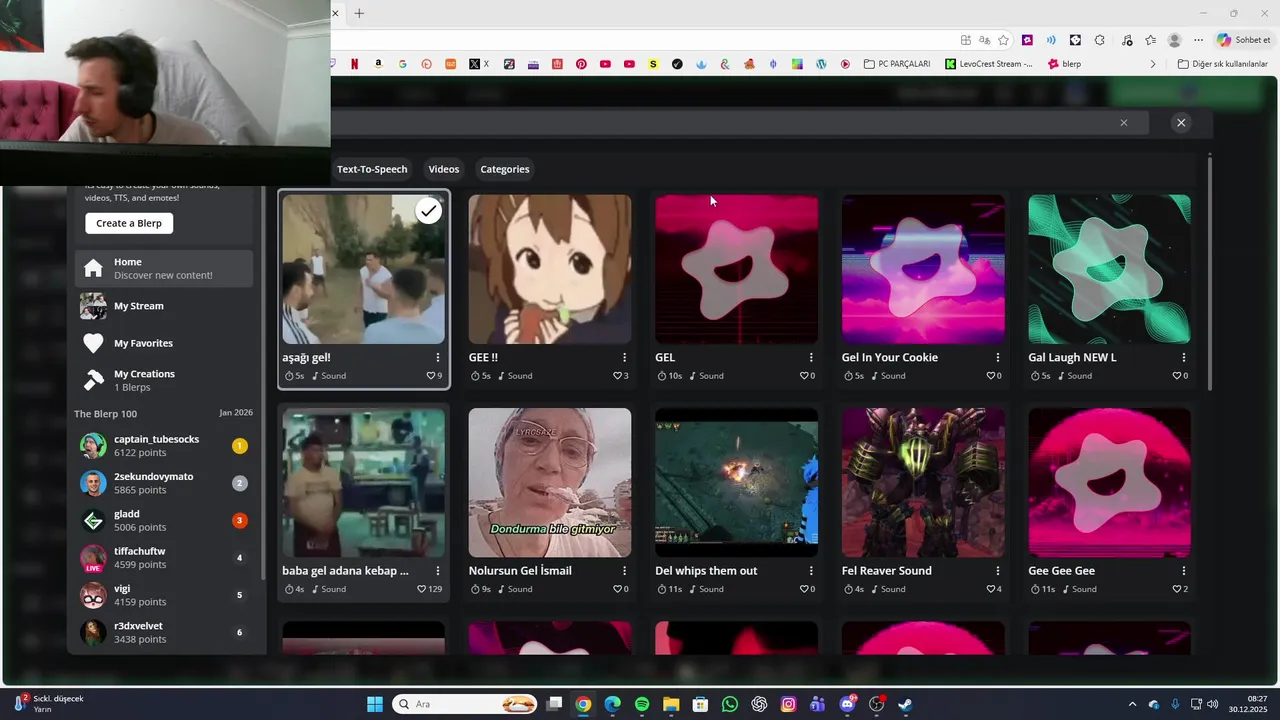Click the sound results vertical scrollbar
Viewport: 1280px width, 720px height.
(1210, 272)
